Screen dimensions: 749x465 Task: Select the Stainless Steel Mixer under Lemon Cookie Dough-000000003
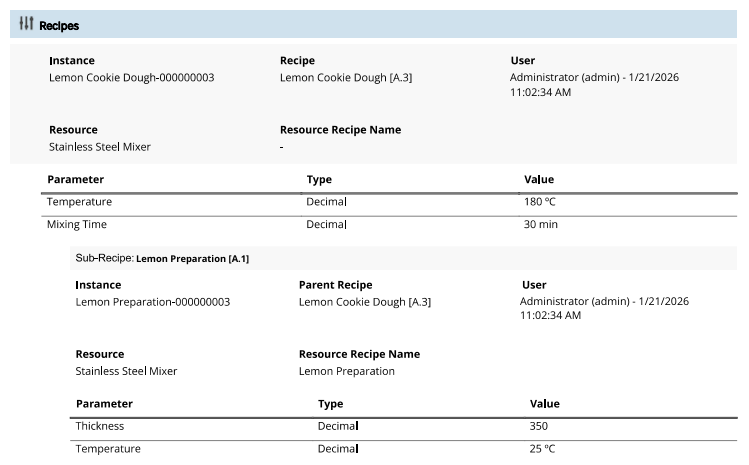pos(100,147)
